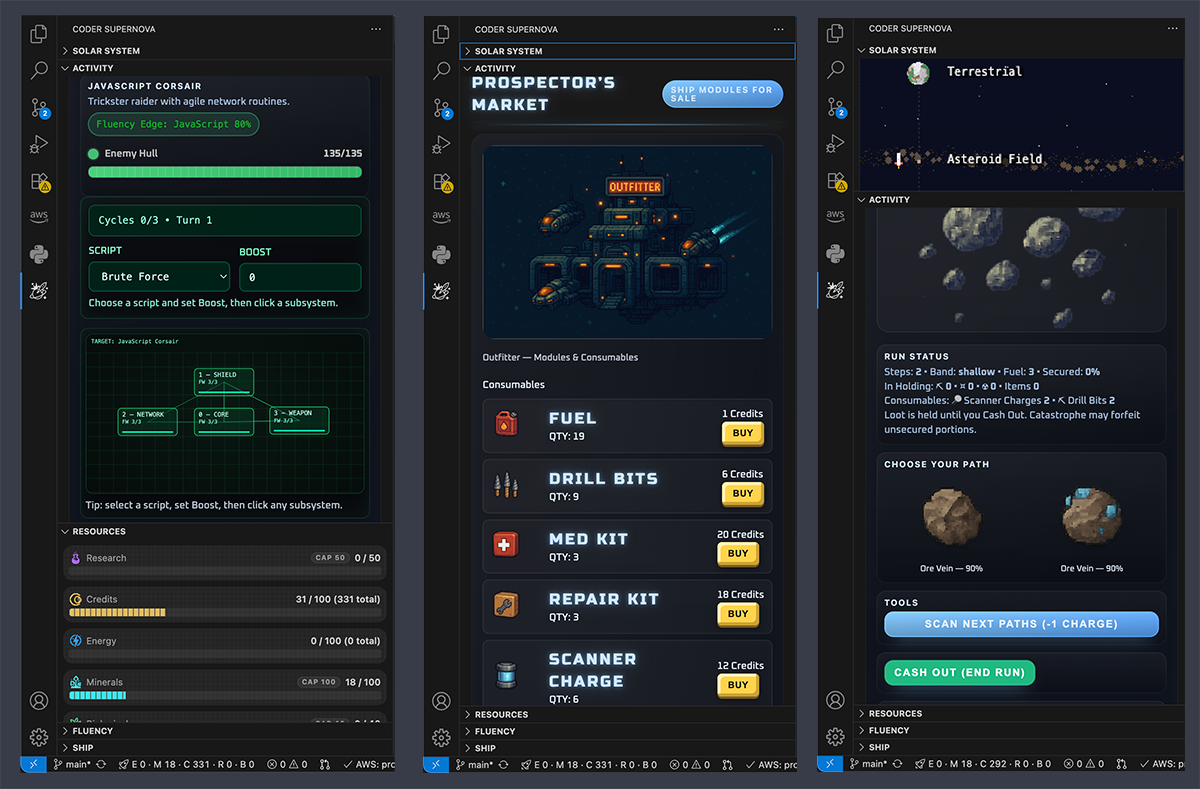Choose the Ore Vein asteroid with blue crystals

[x=1091, y=516]
